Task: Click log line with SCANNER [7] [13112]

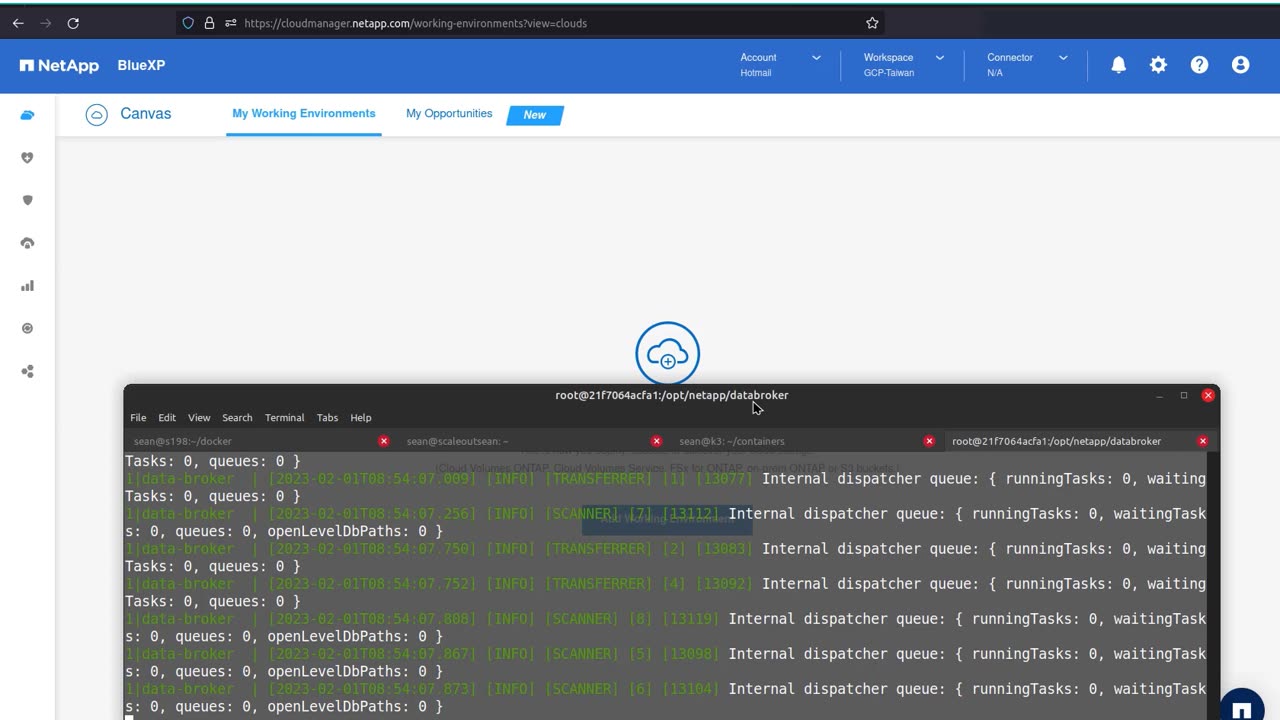Action: 665,514
